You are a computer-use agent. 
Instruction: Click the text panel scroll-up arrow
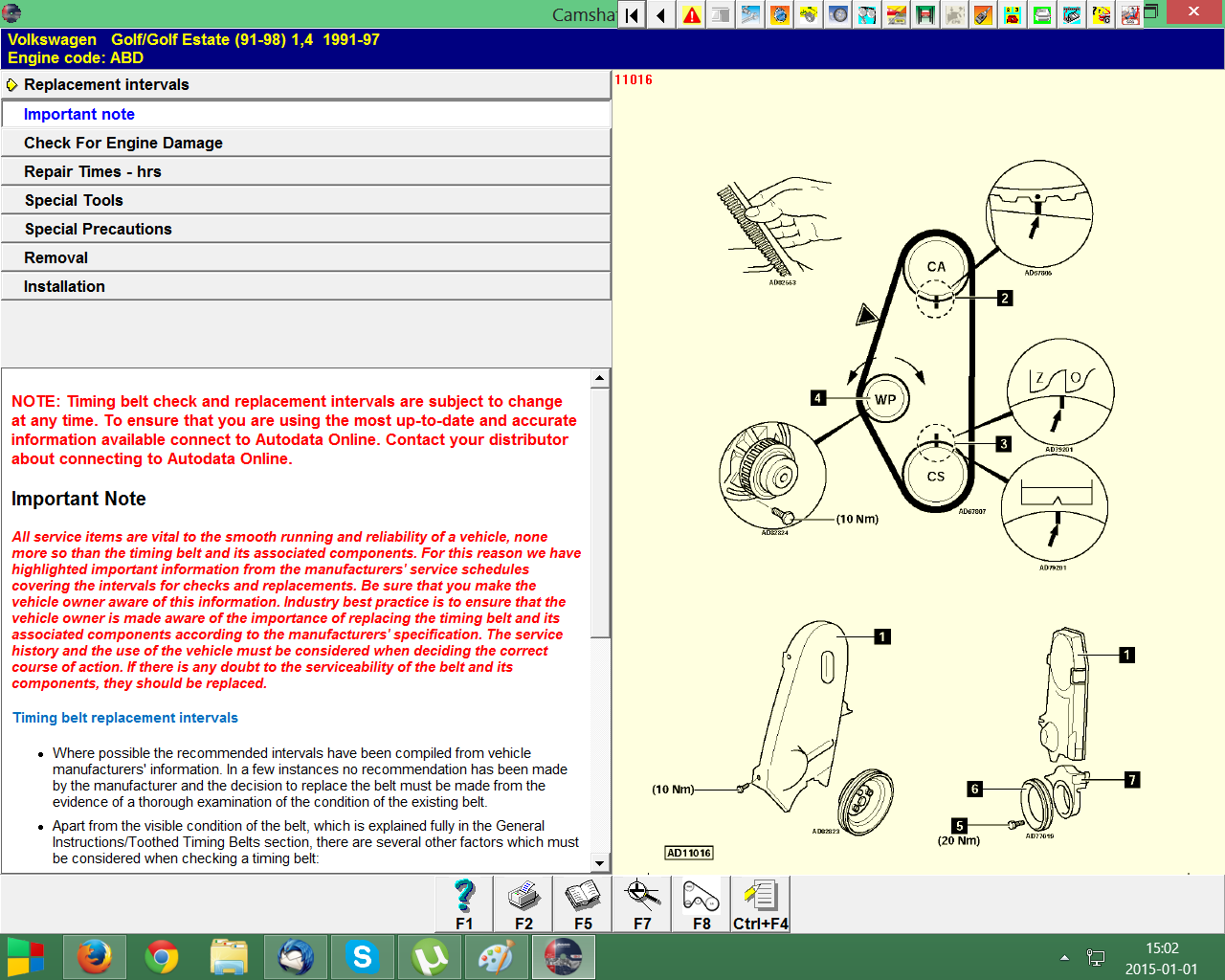pyautogui.click(x=600, y=378)
